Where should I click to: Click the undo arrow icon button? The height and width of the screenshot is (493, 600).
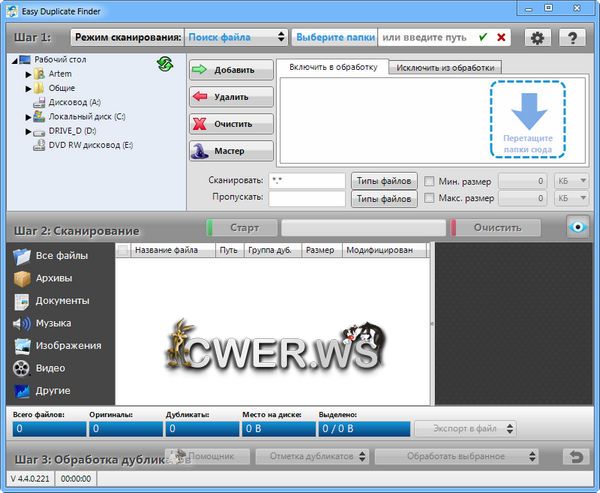click(x=575, y=456)
